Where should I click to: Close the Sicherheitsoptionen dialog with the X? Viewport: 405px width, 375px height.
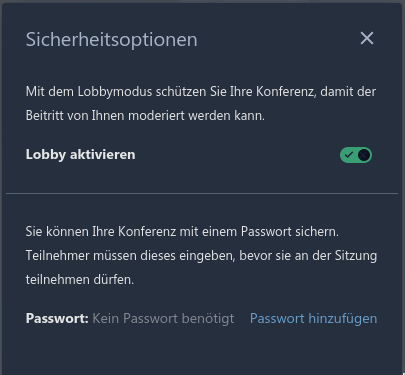[x=367, y=38]
